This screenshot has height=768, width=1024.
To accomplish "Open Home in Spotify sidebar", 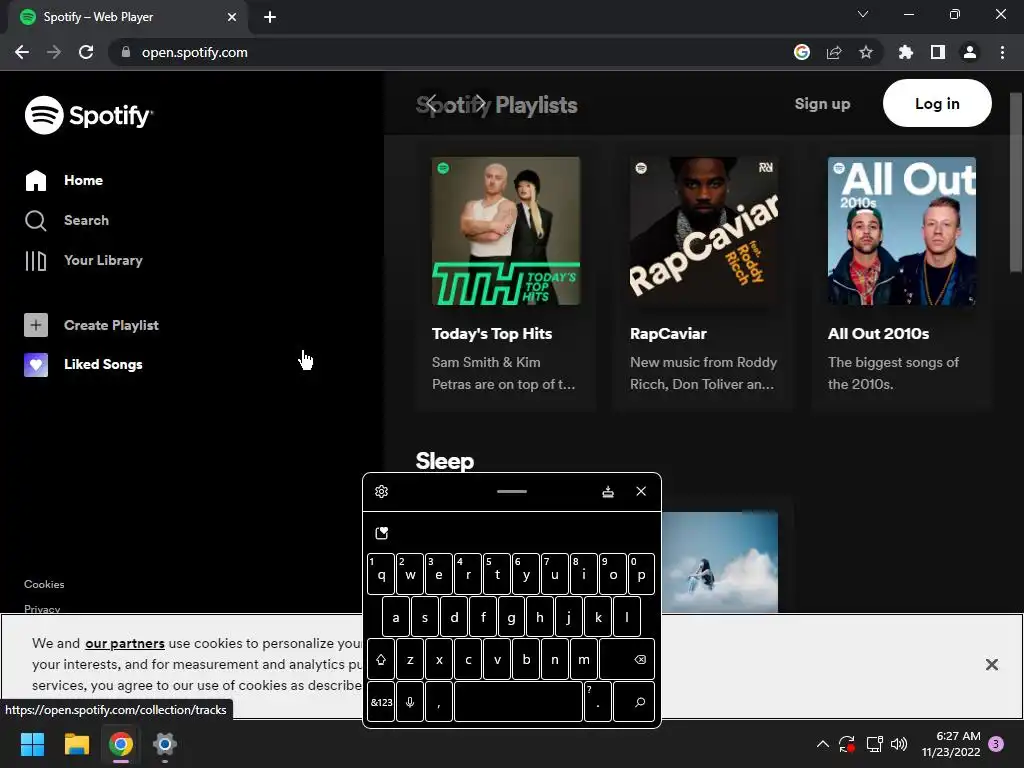I will click(64, 180).
